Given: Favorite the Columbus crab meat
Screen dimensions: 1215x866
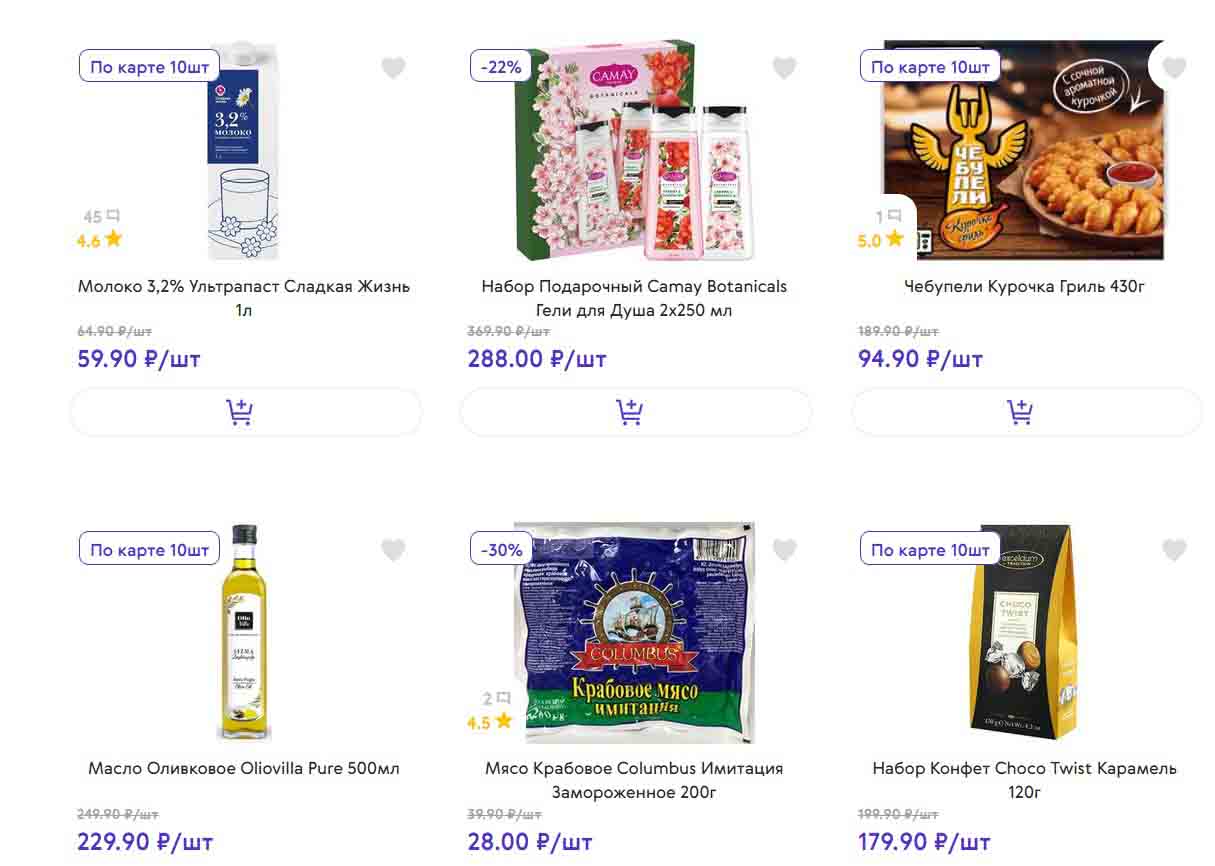Looking at the screenshot, I should pos(784,550).
